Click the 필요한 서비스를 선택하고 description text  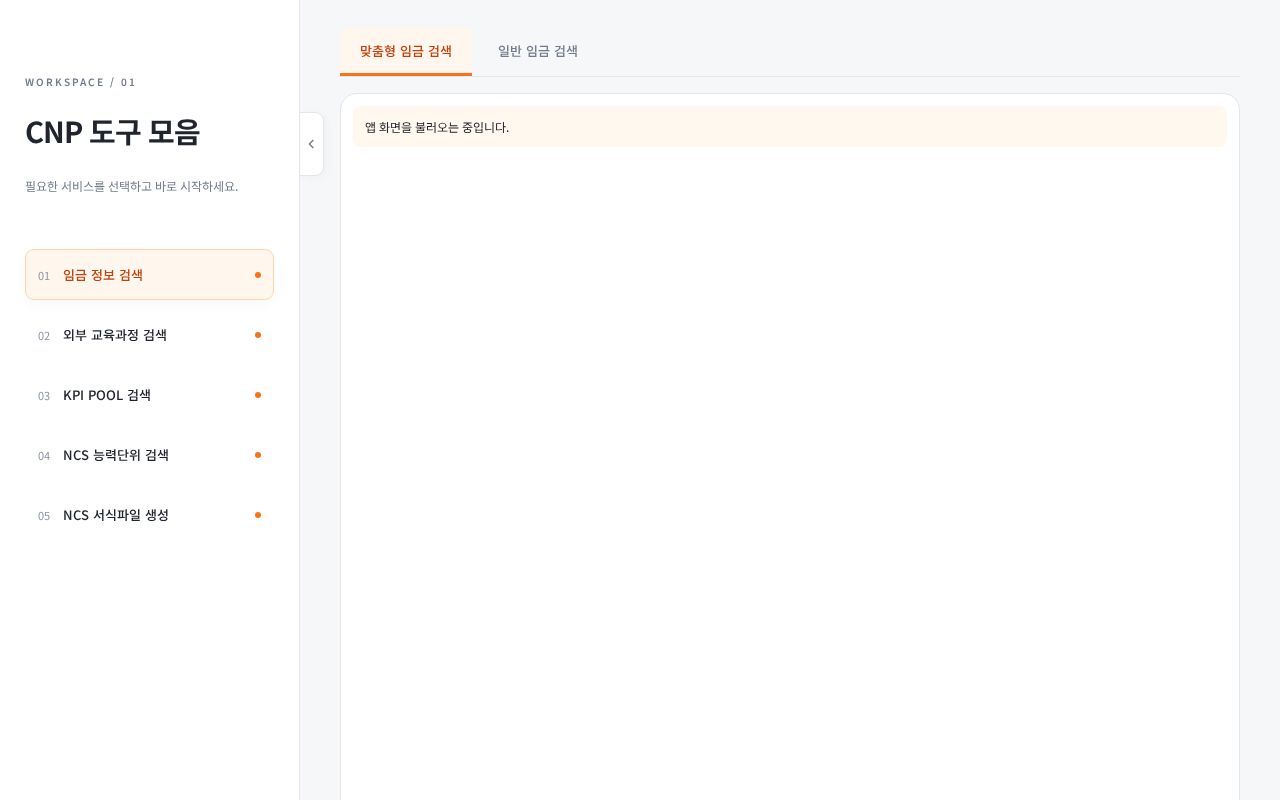point(132,186)
